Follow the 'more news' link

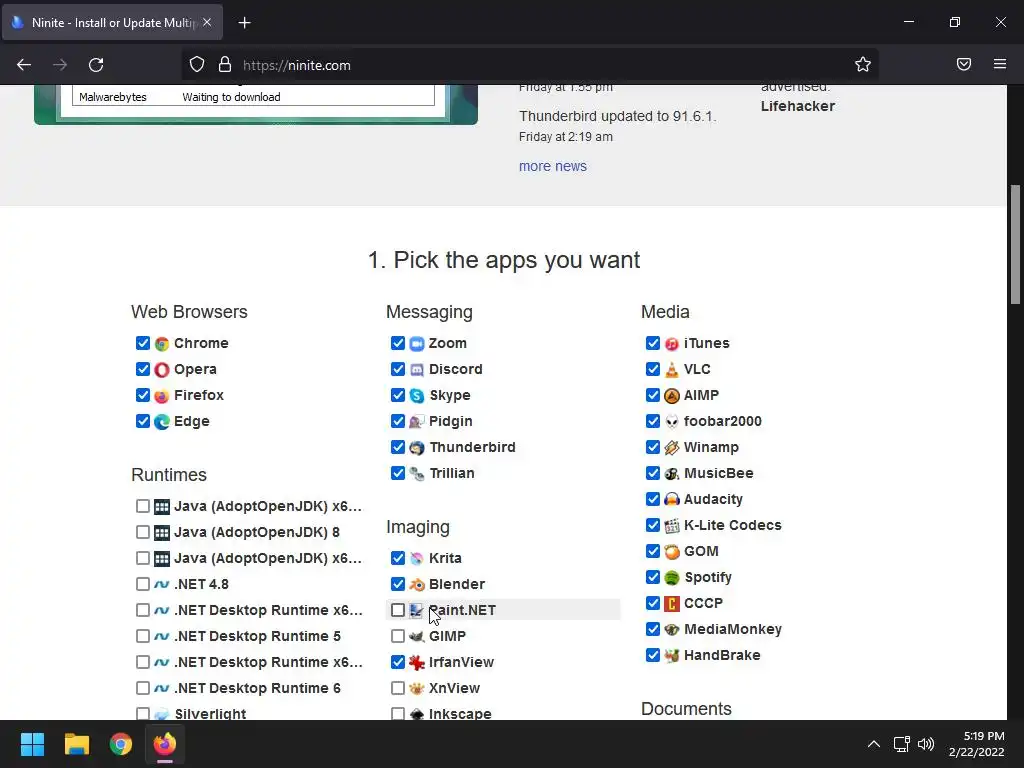click(552, 167)
